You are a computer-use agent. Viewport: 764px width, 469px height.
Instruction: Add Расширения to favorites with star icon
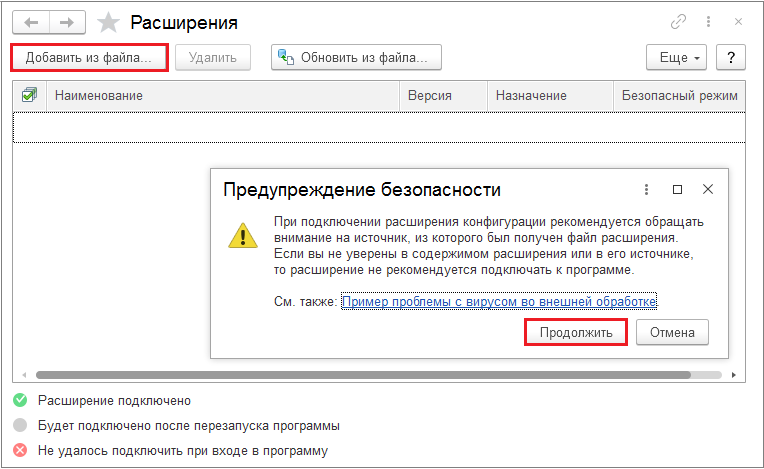point(108,21)
